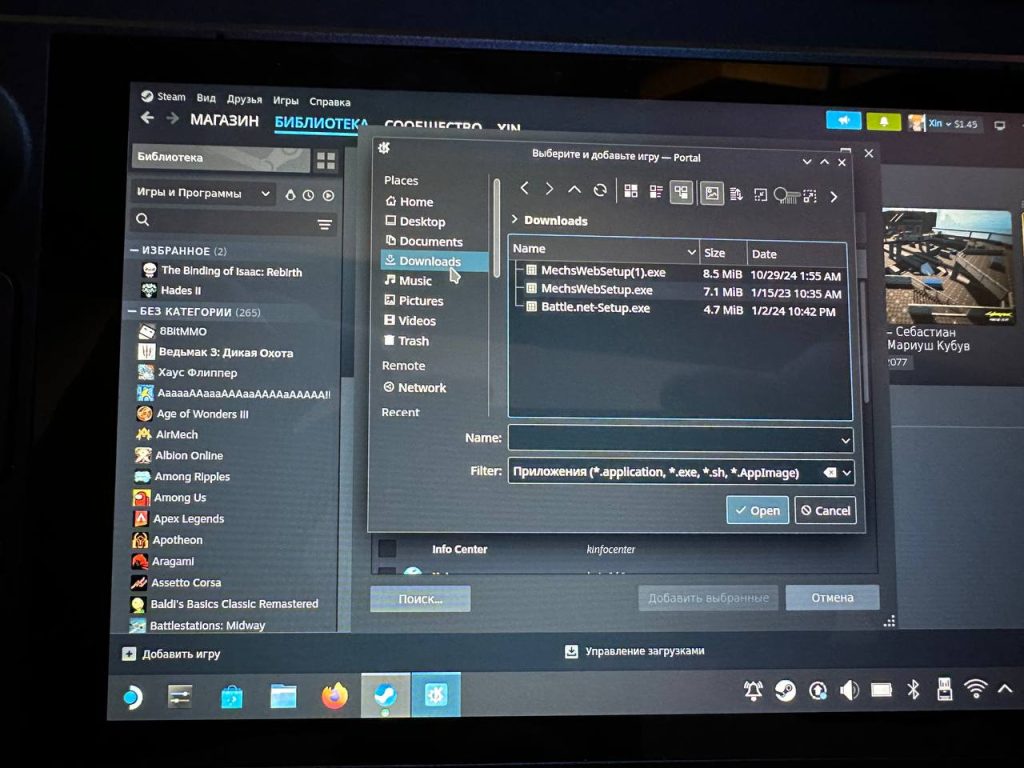The height and width of the screenshot is (768, 1024).
Task: Open the Вид menu in Steam
Action: (x=206, y=99)
